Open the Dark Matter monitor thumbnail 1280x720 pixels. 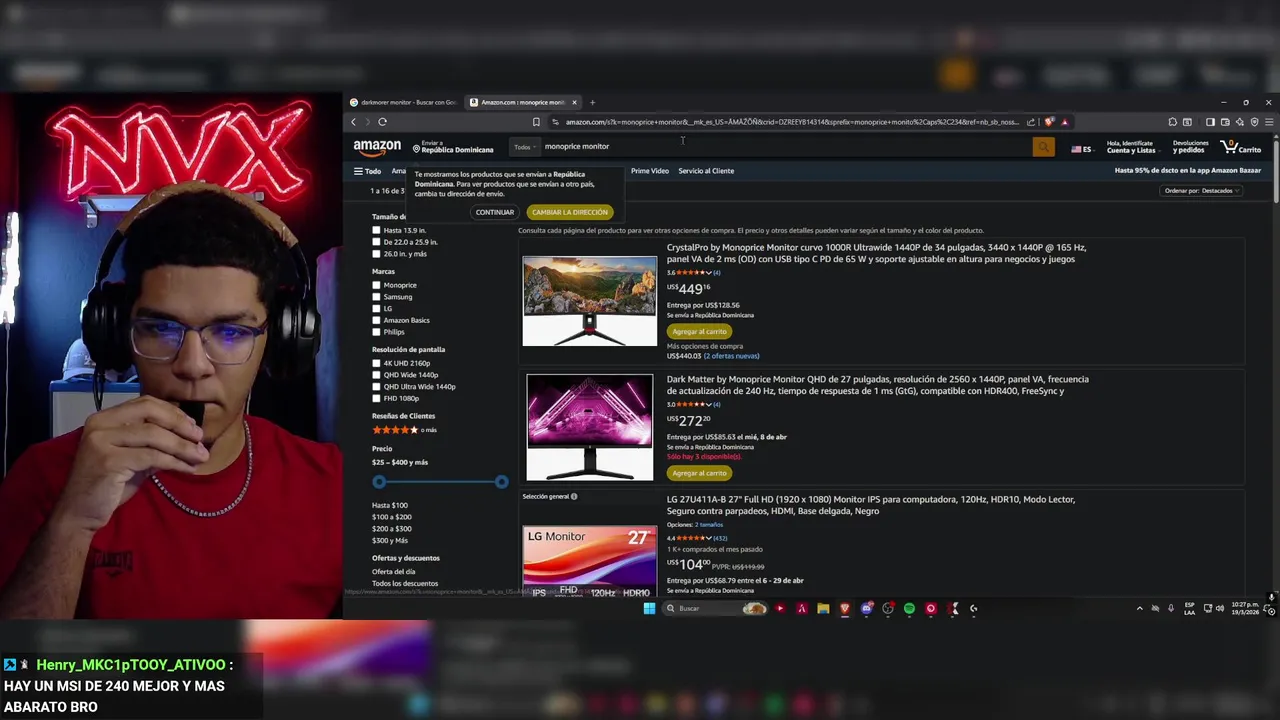(x=590, y=427)
